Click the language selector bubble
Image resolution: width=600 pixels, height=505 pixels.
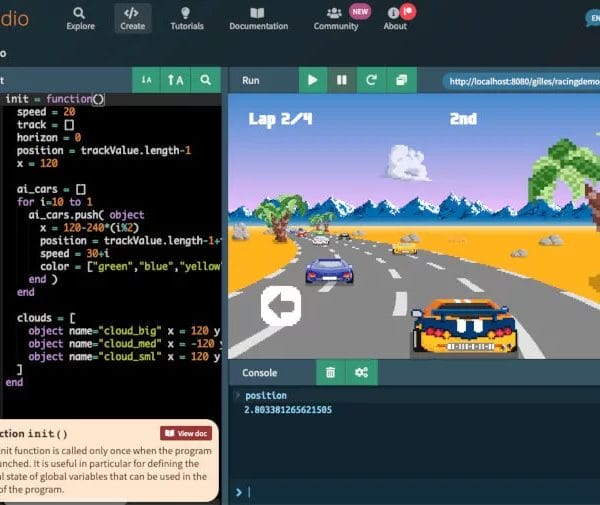tap(593, 18)
